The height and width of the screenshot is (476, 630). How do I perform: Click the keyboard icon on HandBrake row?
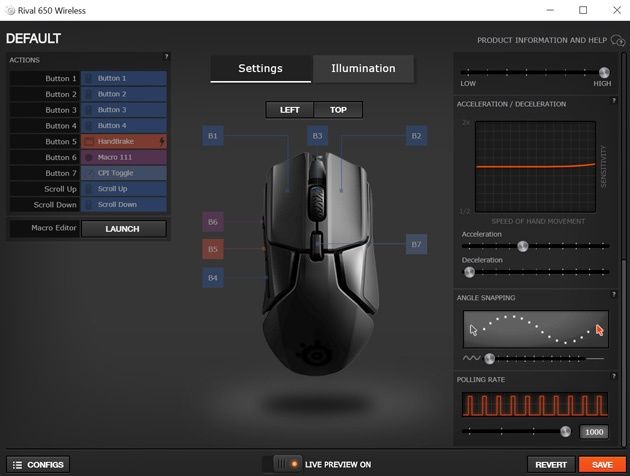pyautogui.click(x=89, y=141)
